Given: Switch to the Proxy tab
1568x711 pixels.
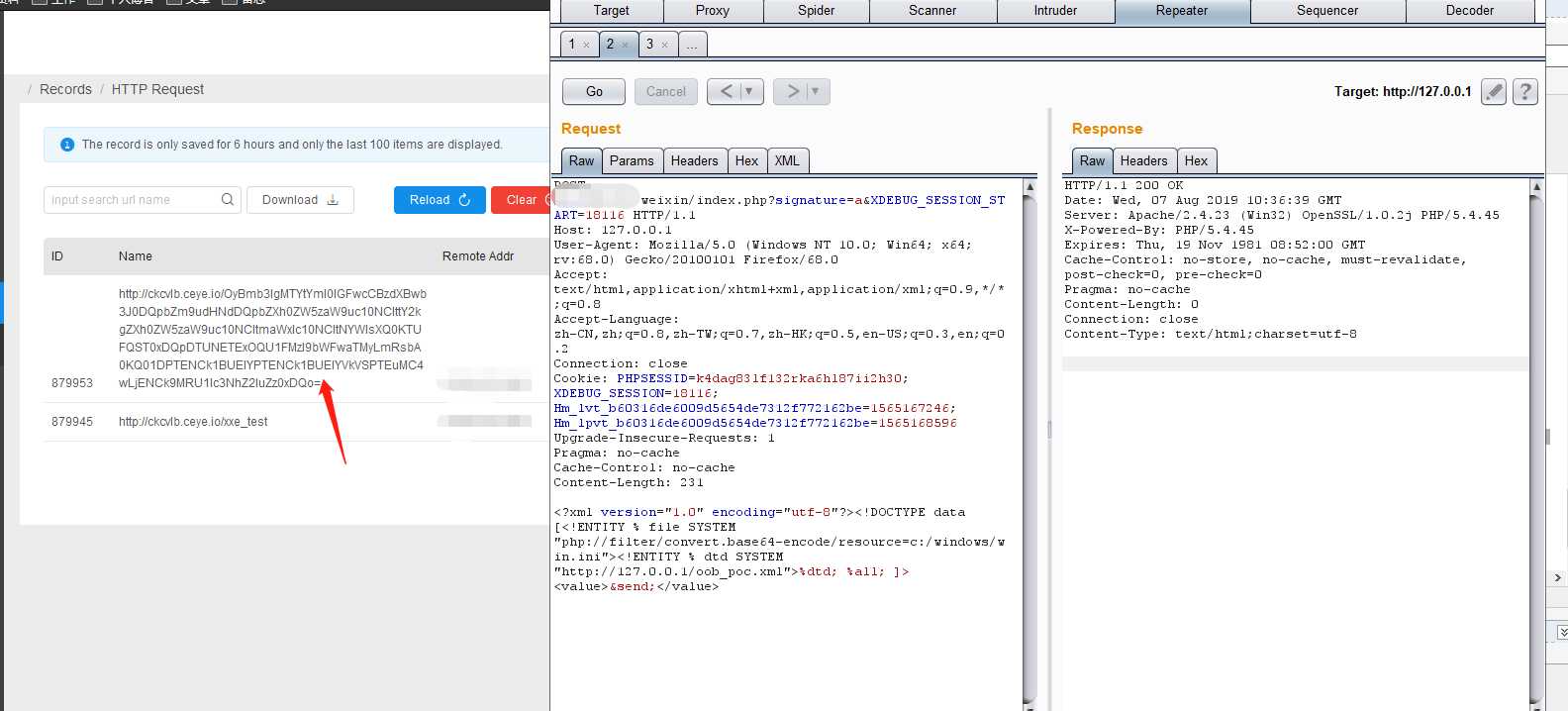Looking at the screenshot, I should coord(712,11).
